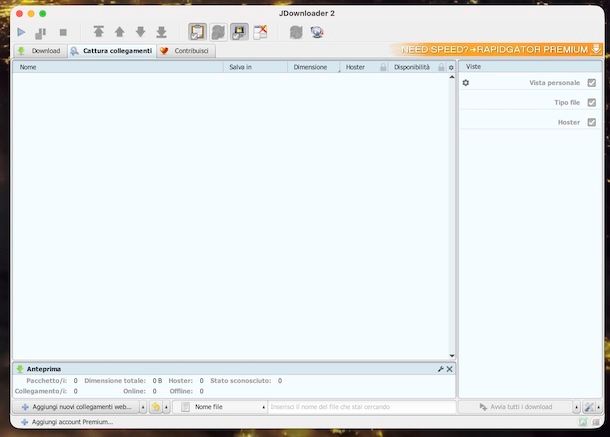Toggle the Hoster view checkbox
This screenshot has width=610, height=437.
pos(592,122)
